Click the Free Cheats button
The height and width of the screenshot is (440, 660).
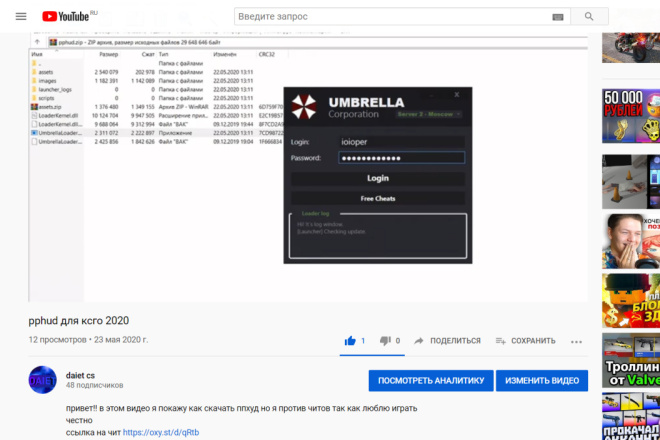click(x=378, y=198)
